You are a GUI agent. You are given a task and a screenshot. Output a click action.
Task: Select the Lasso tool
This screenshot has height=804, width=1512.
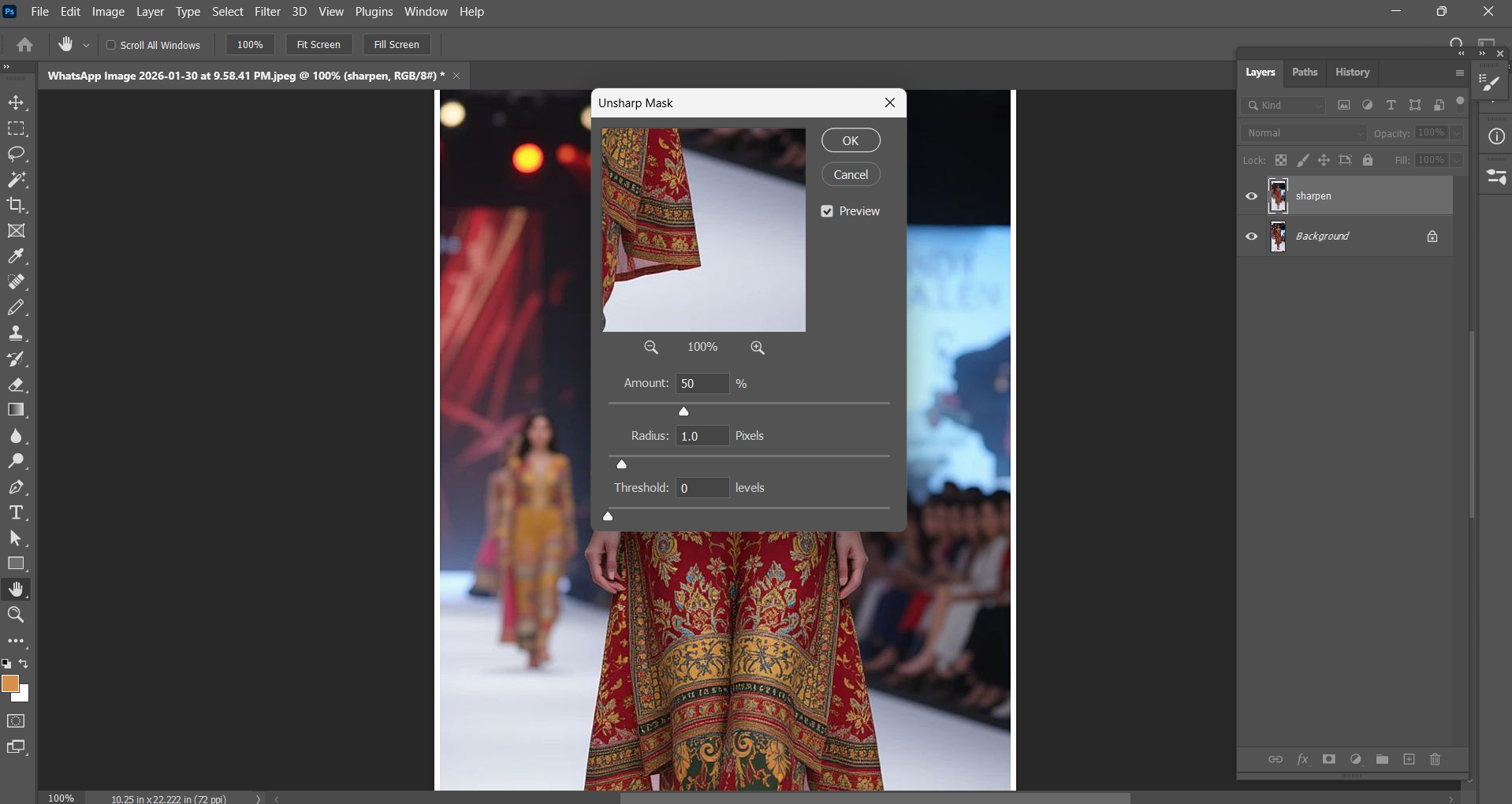click(x=16, y=154)
